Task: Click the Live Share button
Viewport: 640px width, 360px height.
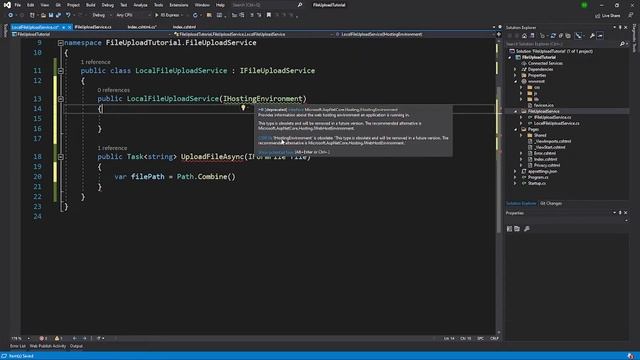Action: 608,16
